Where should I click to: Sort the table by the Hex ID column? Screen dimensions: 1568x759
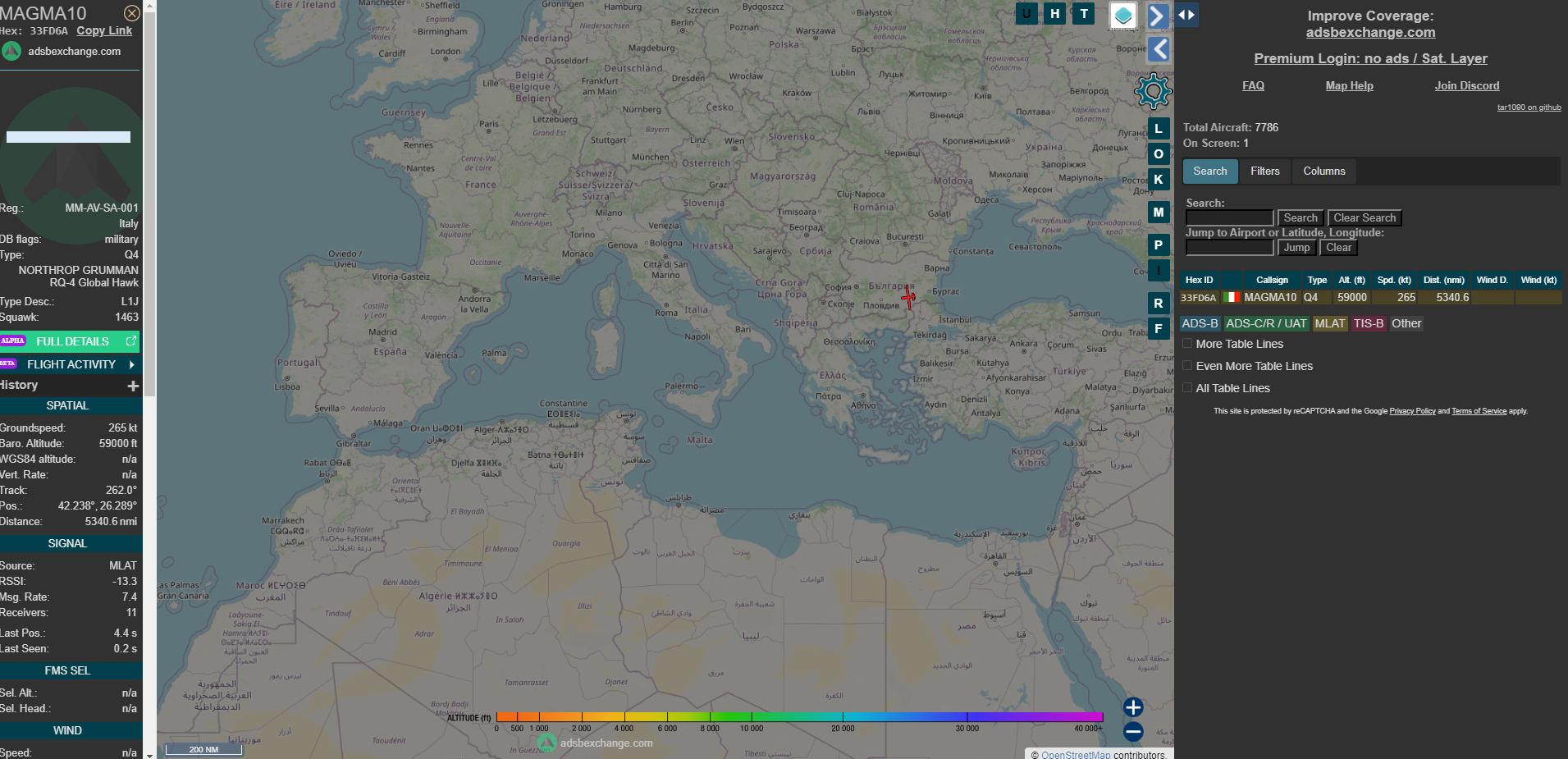[1199, 280]
